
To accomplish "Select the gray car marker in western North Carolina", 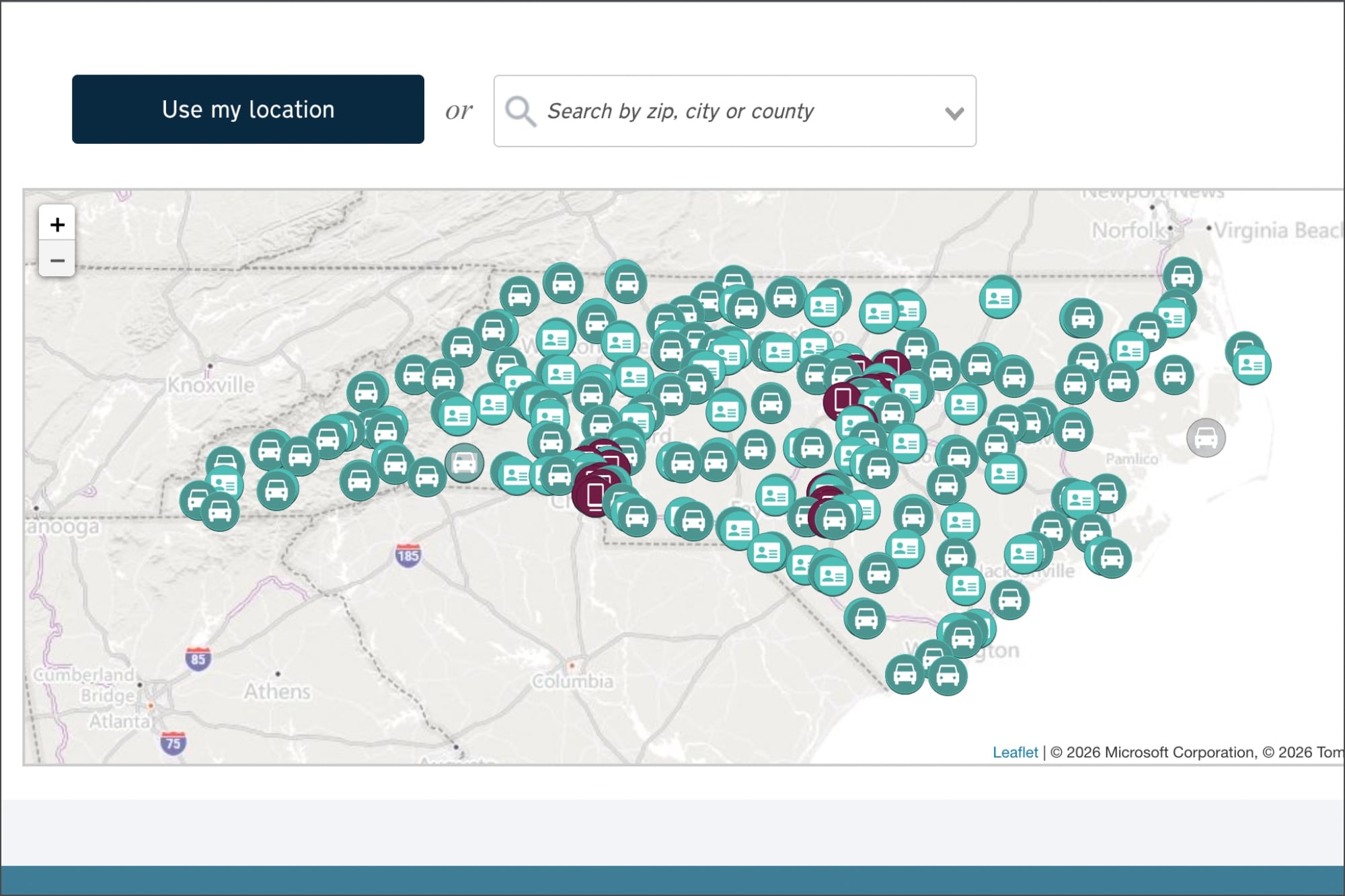I will tap(464, 463).
